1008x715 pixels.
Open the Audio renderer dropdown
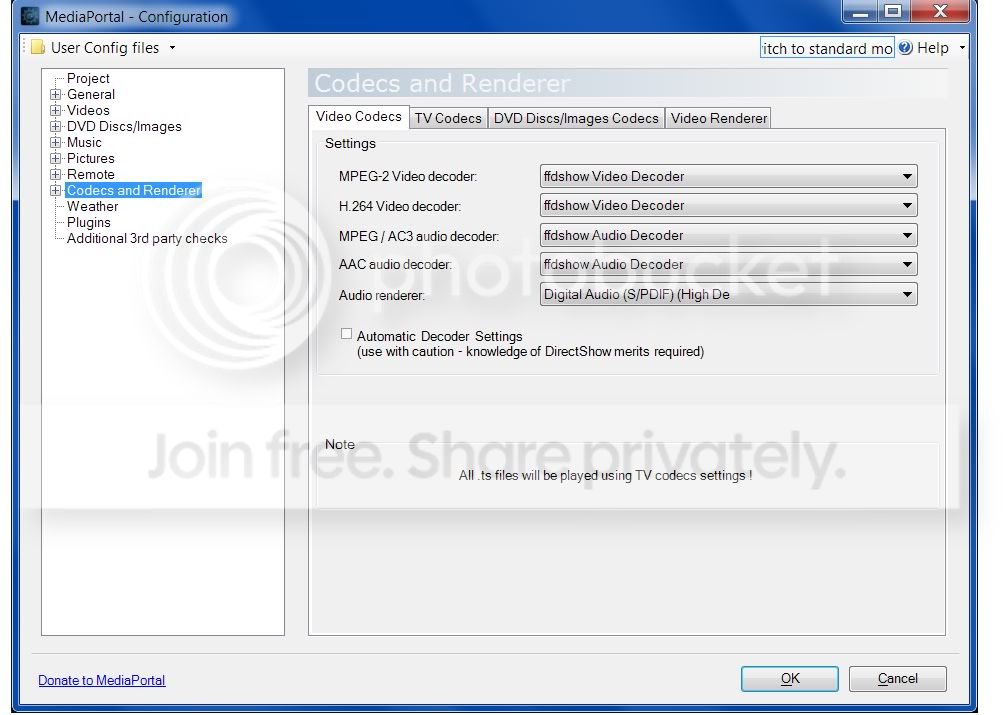click(x=728, y=294)
